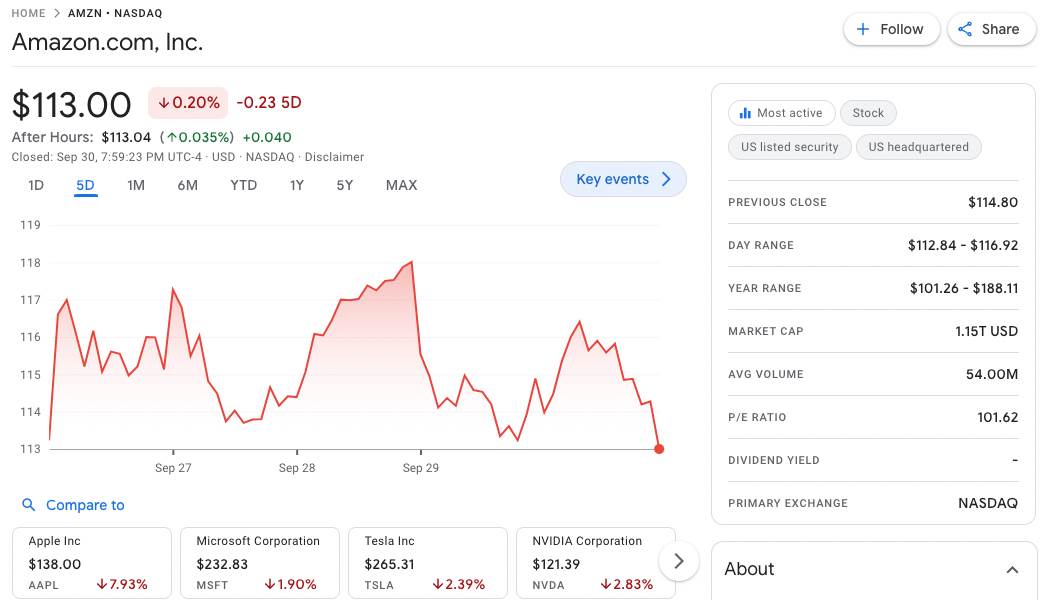Click the red down arrow beside 0.20%
This screenshot has height=600, width=1044.
tap(163, 103)
